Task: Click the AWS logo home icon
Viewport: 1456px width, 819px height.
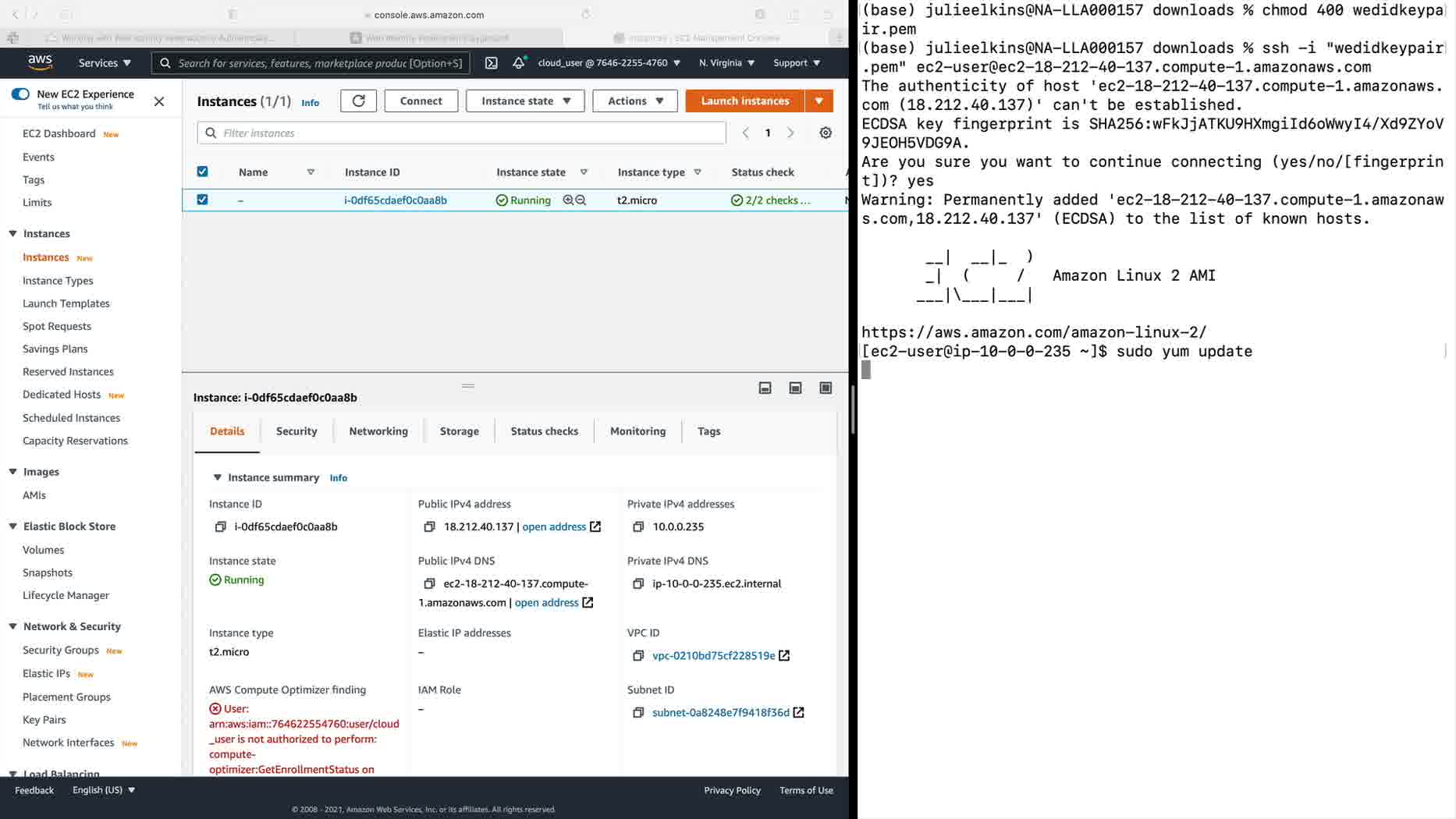Action: pos(40,62)
